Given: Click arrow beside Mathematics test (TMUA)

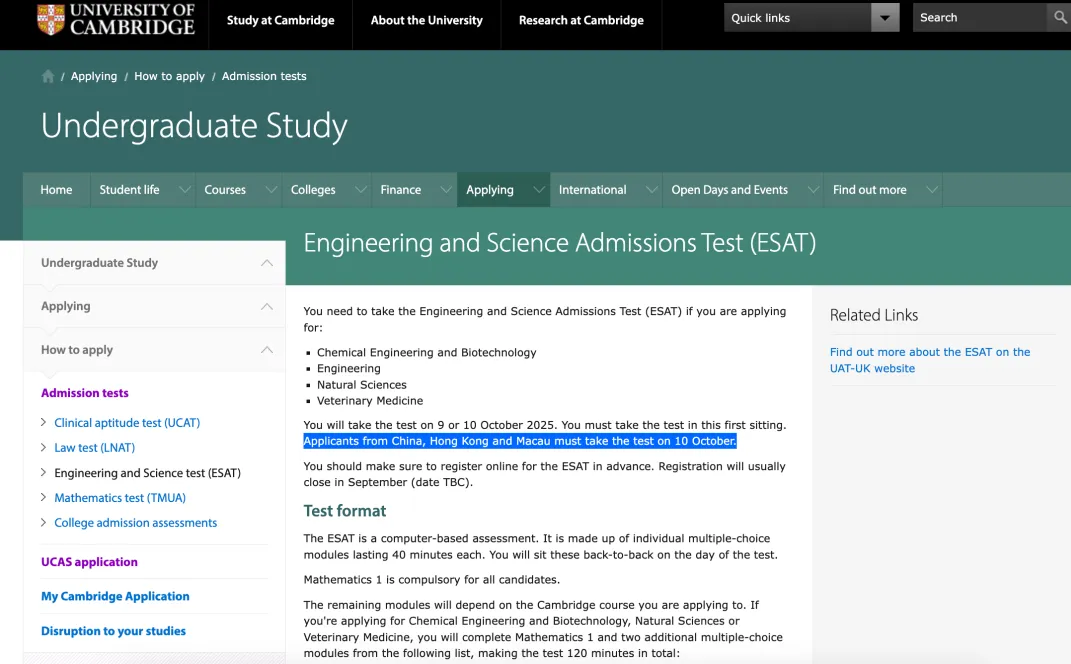Looking at the screenshot, I should [x=43, y=497].
